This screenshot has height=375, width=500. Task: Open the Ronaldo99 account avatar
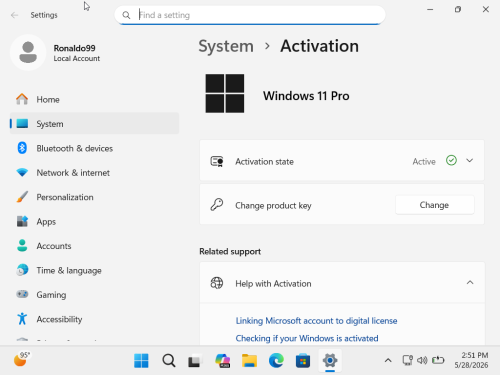pos(28,52)
